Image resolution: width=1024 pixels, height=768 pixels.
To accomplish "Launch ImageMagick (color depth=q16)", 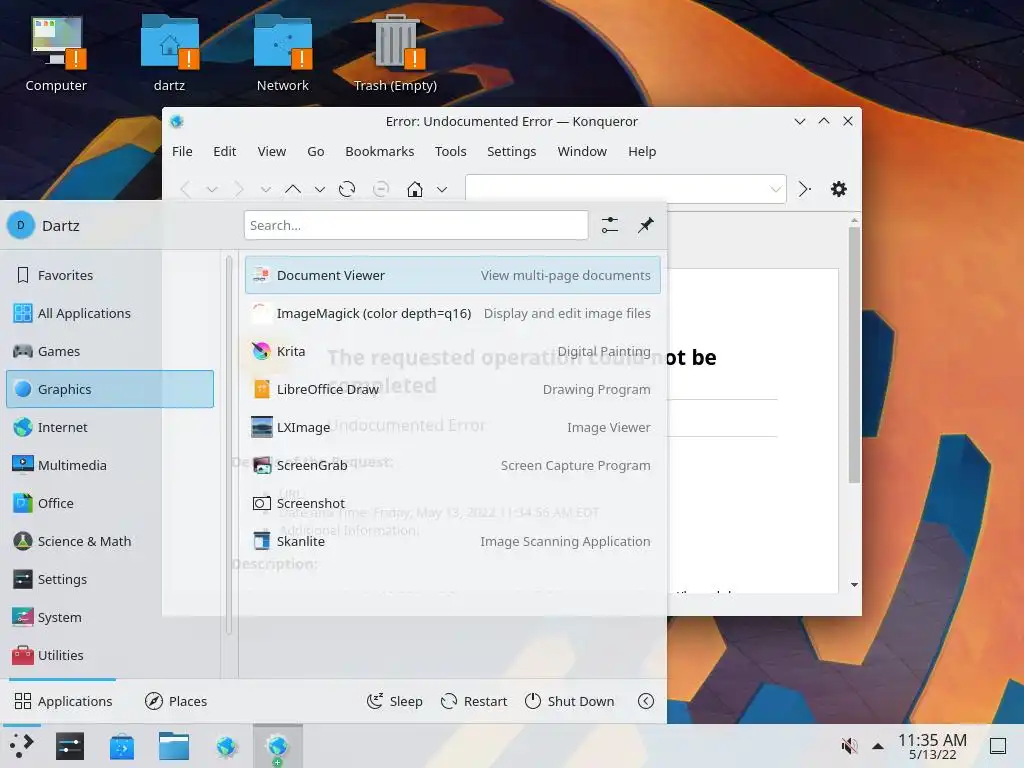I will (453, 313).
